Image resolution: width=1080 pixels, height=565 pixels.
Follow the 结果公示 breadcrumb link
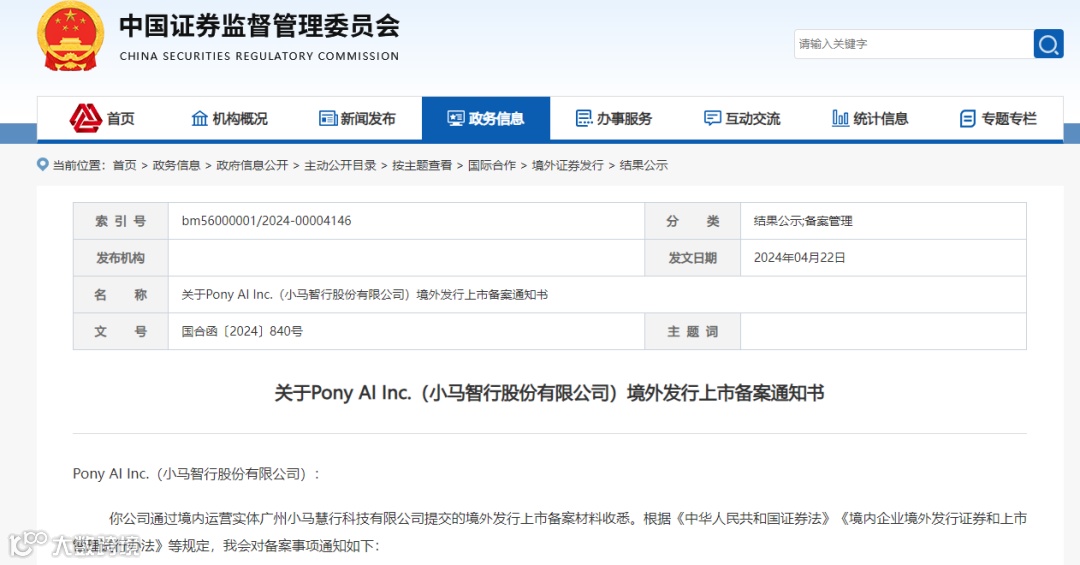[643, 165]
